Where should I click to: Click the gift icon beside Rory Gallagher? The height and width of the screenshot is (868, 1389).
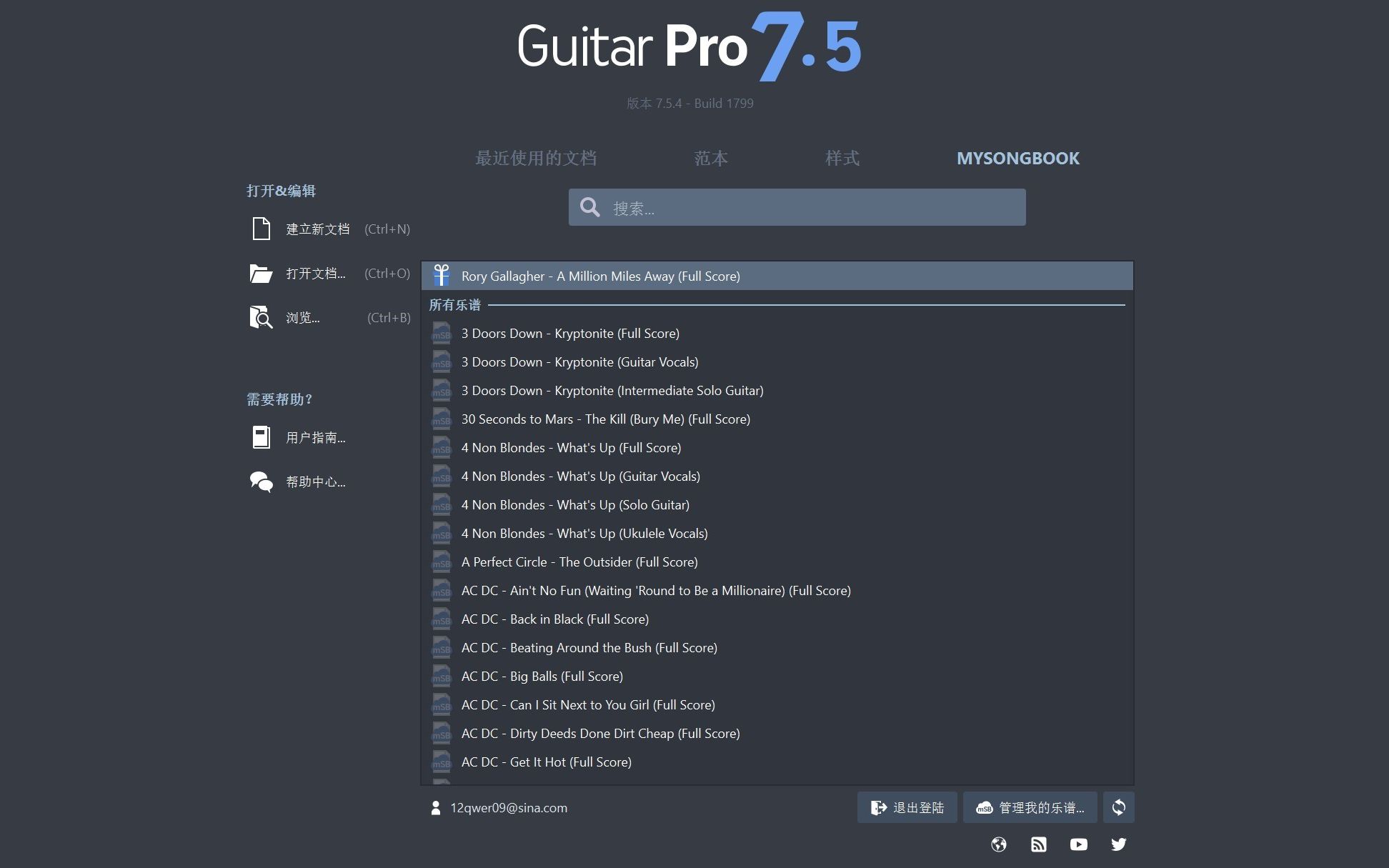click(442, 276)
